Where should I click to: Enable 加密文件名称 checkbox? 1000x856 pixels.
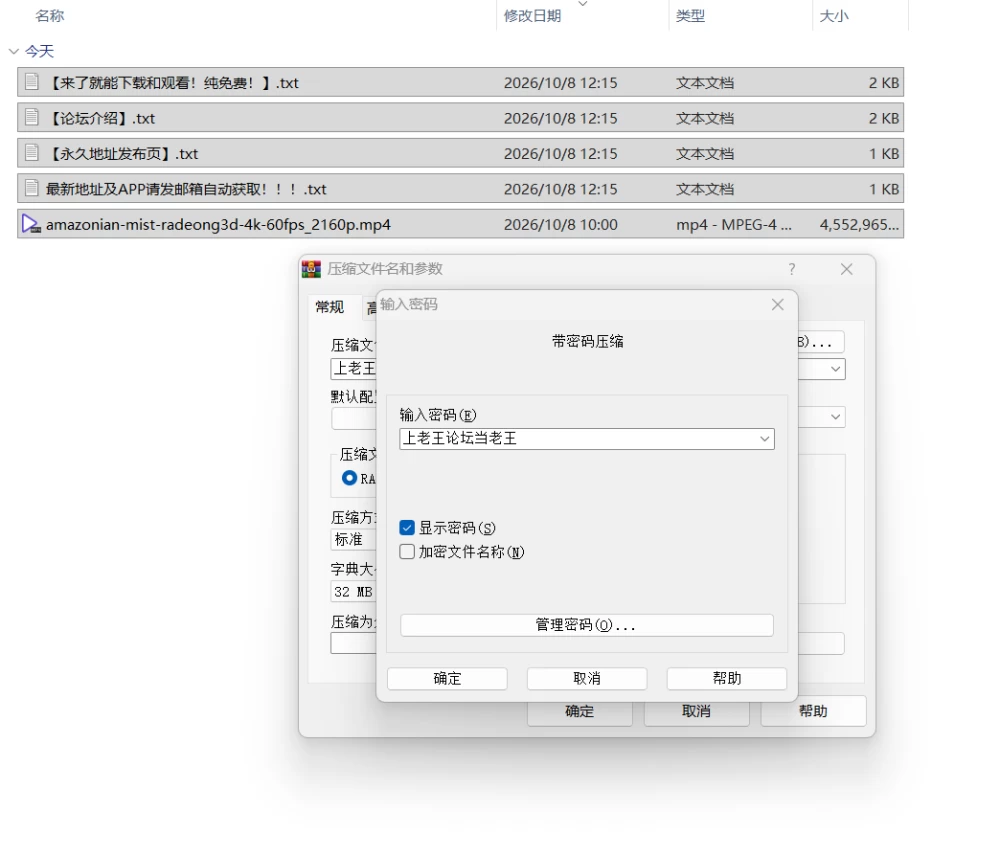(407, 551)
